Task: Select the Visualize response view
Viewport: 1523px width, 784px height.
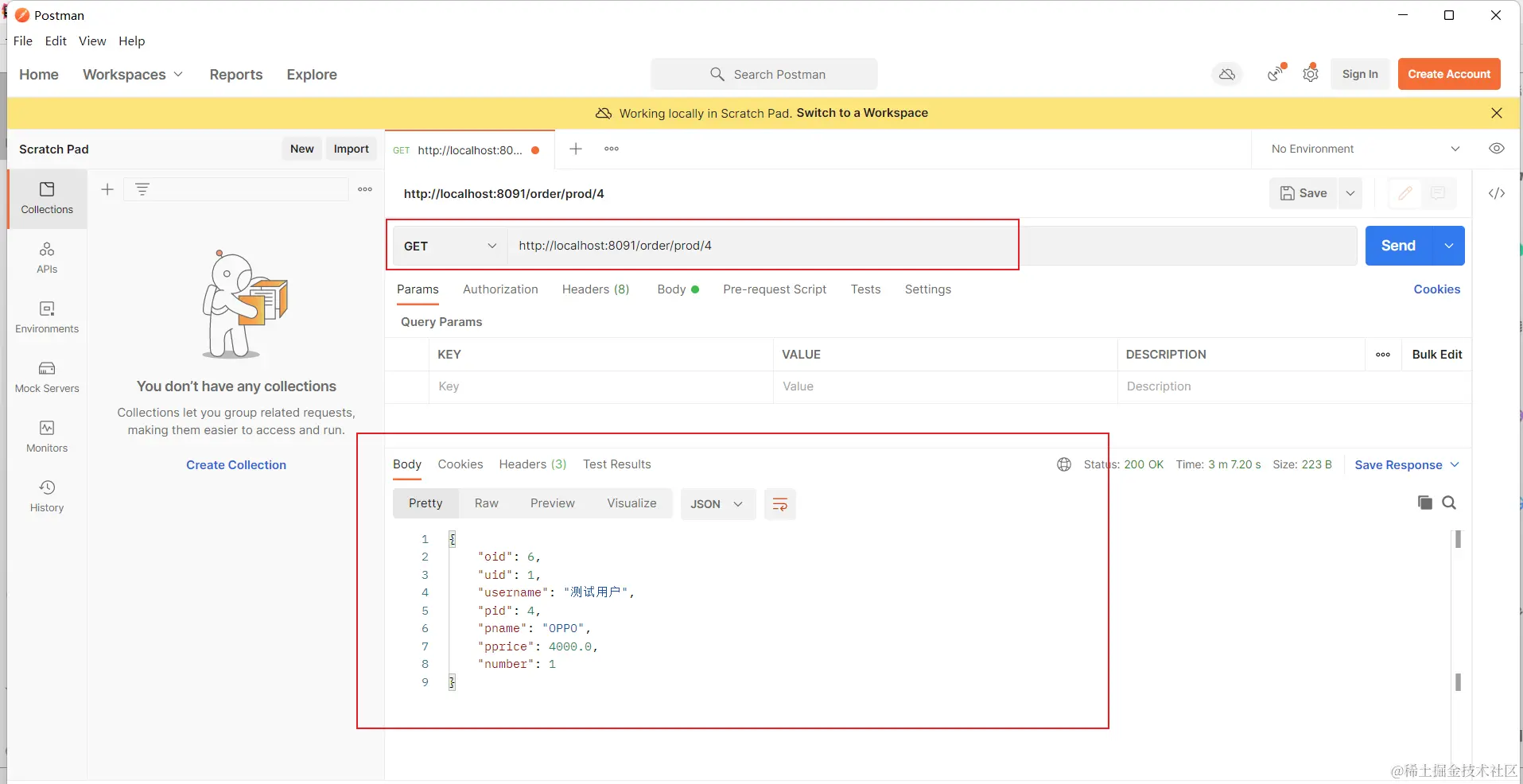Action: point(632,503)
